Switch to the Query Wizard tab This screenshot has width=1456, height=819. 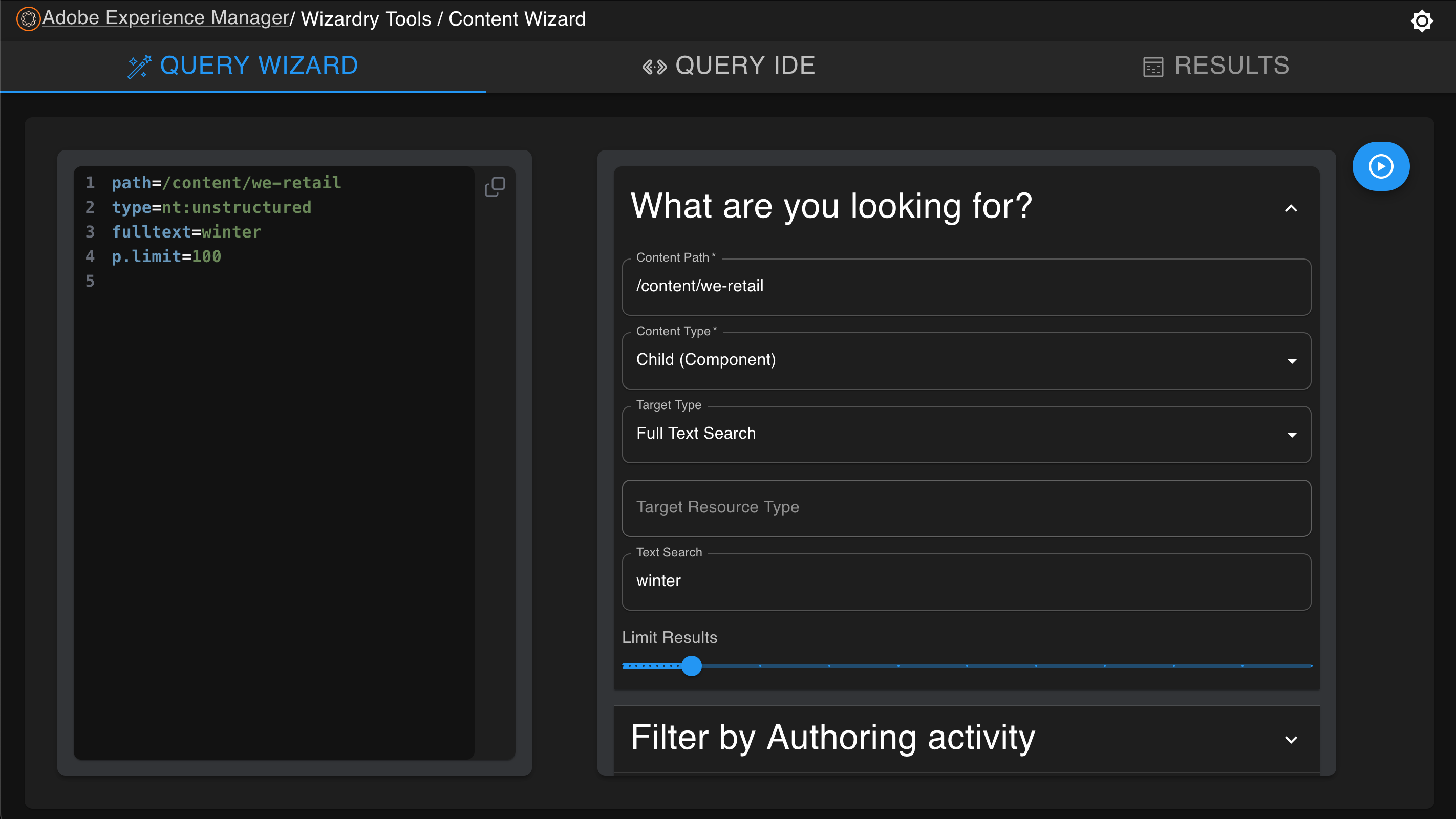pos(243,66)
